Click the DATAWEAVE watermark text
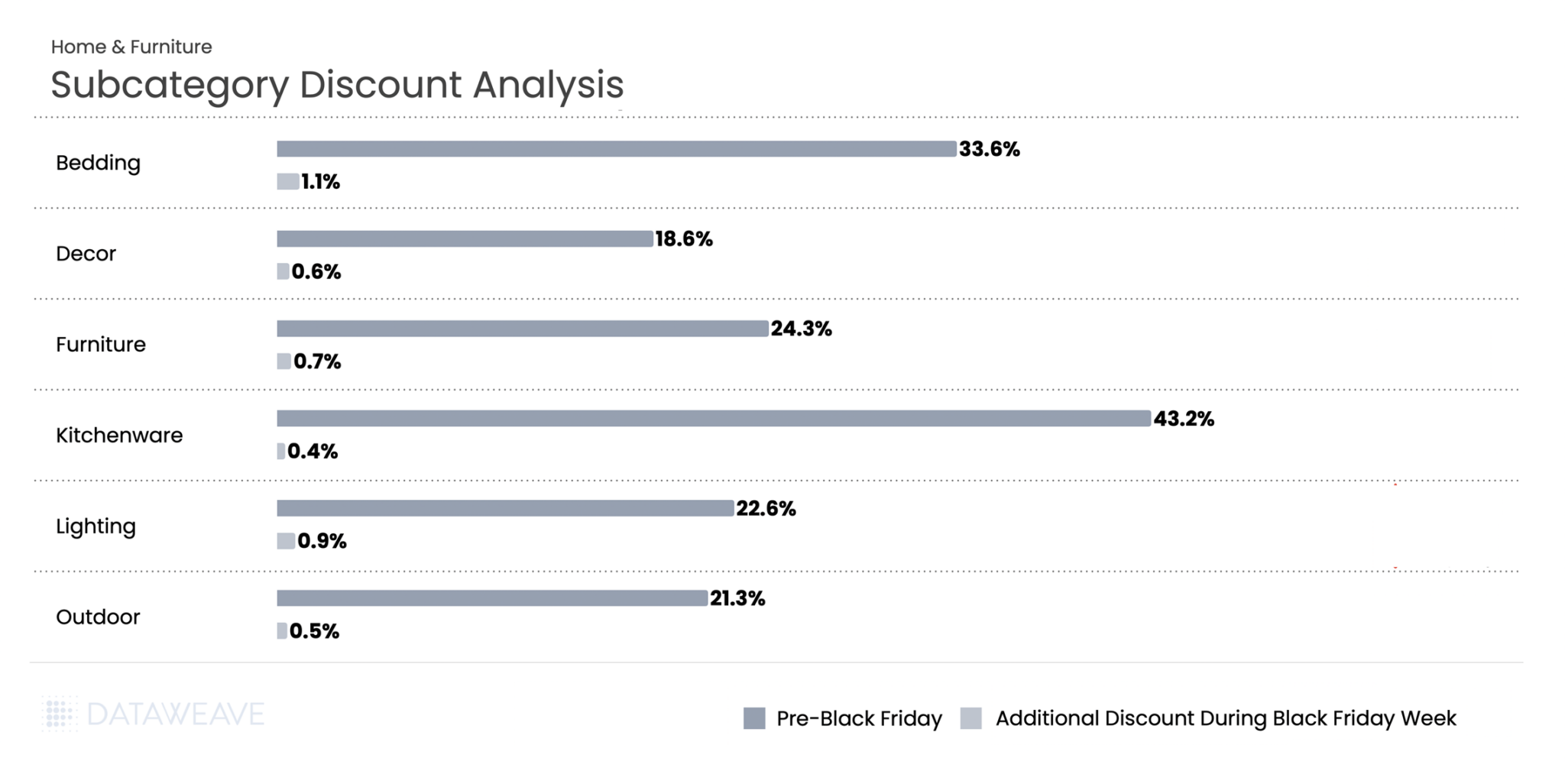 175,714
